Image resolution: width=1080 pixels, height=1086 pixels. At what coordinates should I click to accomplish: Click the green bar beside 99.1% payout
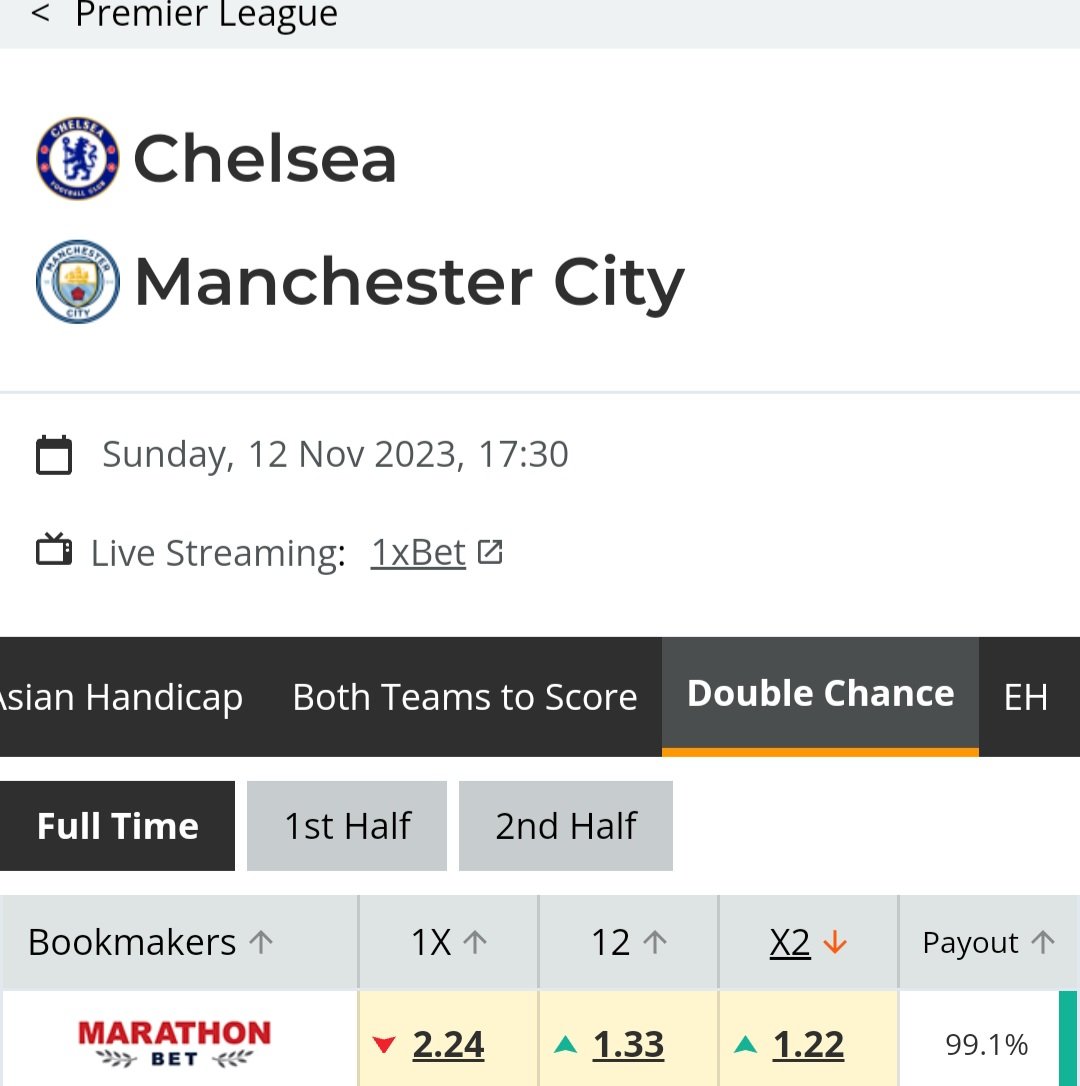point(1068,1038)
